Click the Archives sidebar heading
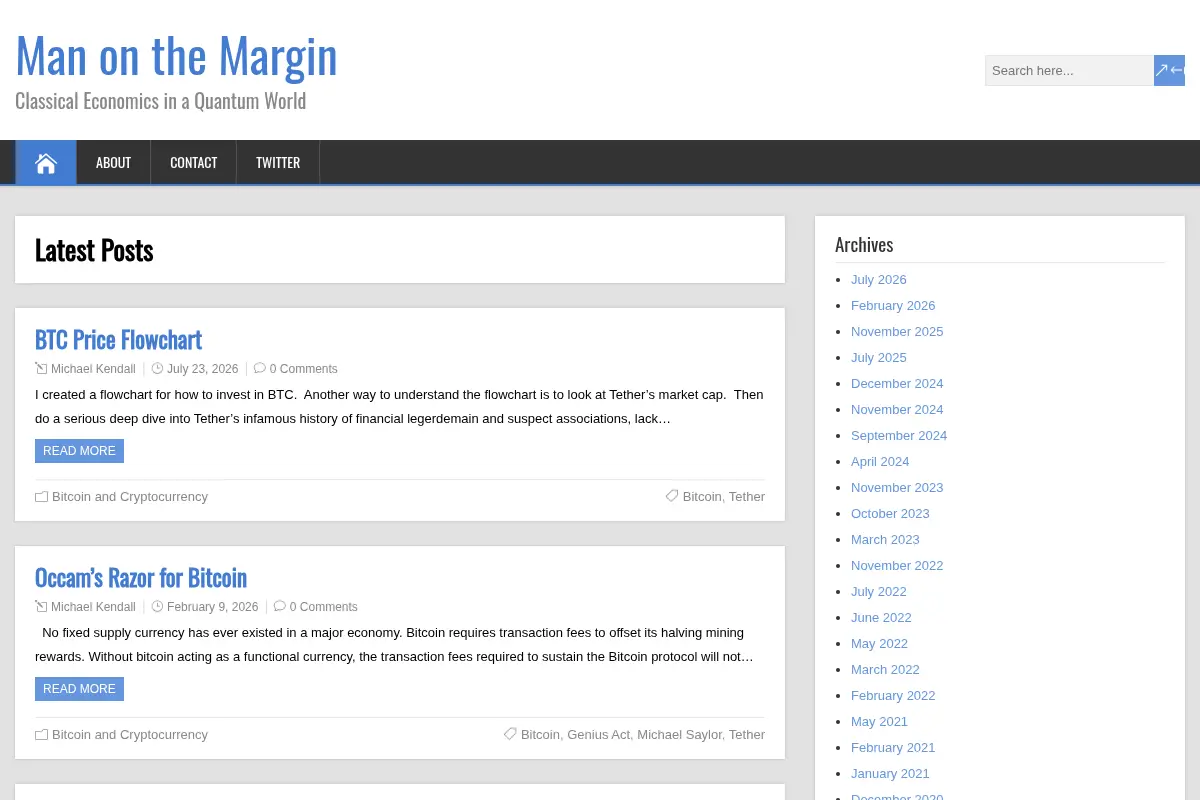Screen dimensions: 1200x800 pyautogui.click(x=864, y=245)
